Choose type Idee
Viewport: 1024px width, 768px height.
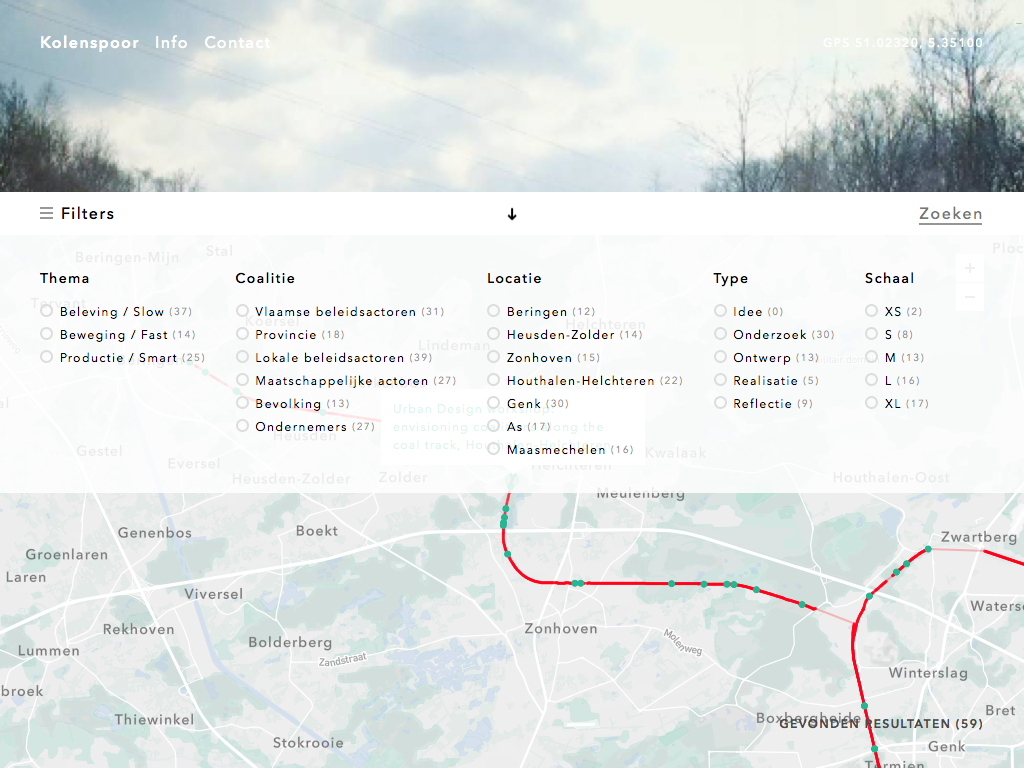(748, 312)
